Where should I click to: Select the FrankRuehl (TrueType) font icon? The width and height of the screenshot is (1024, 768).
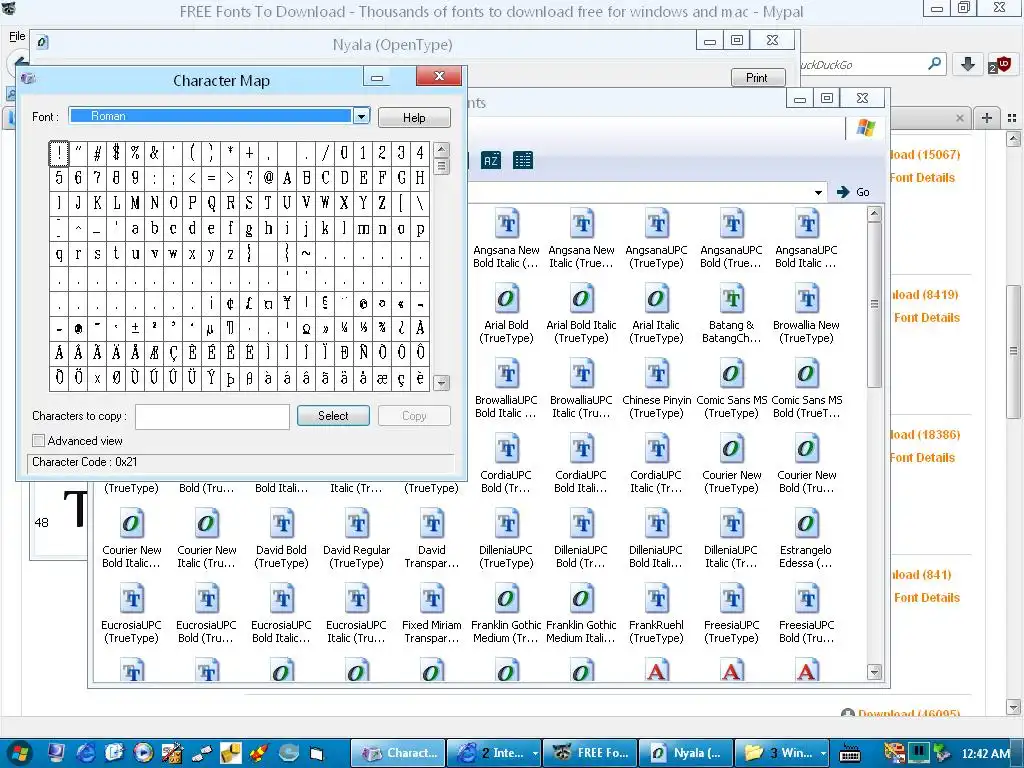click(656, 600)
